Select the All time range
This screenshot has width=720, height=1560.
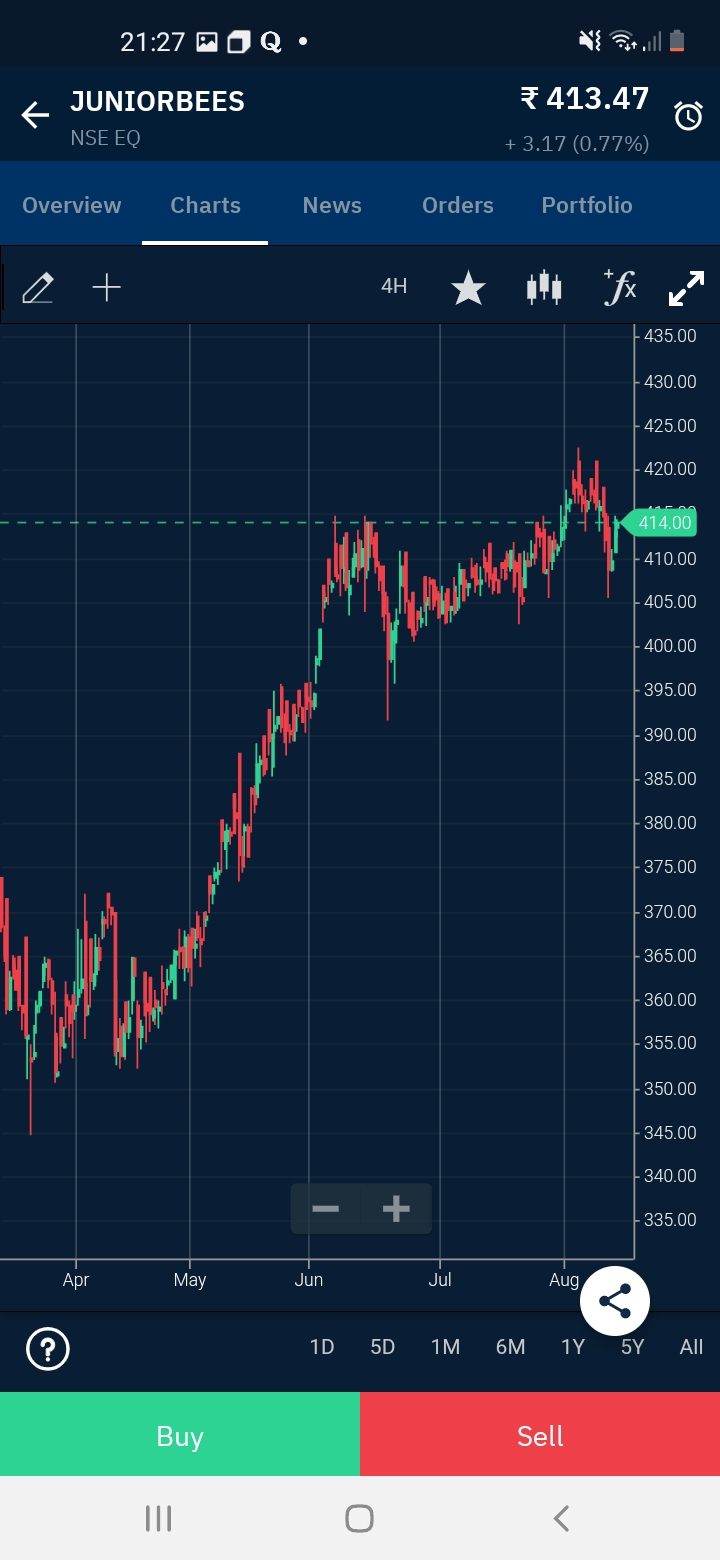[691, 1347]
